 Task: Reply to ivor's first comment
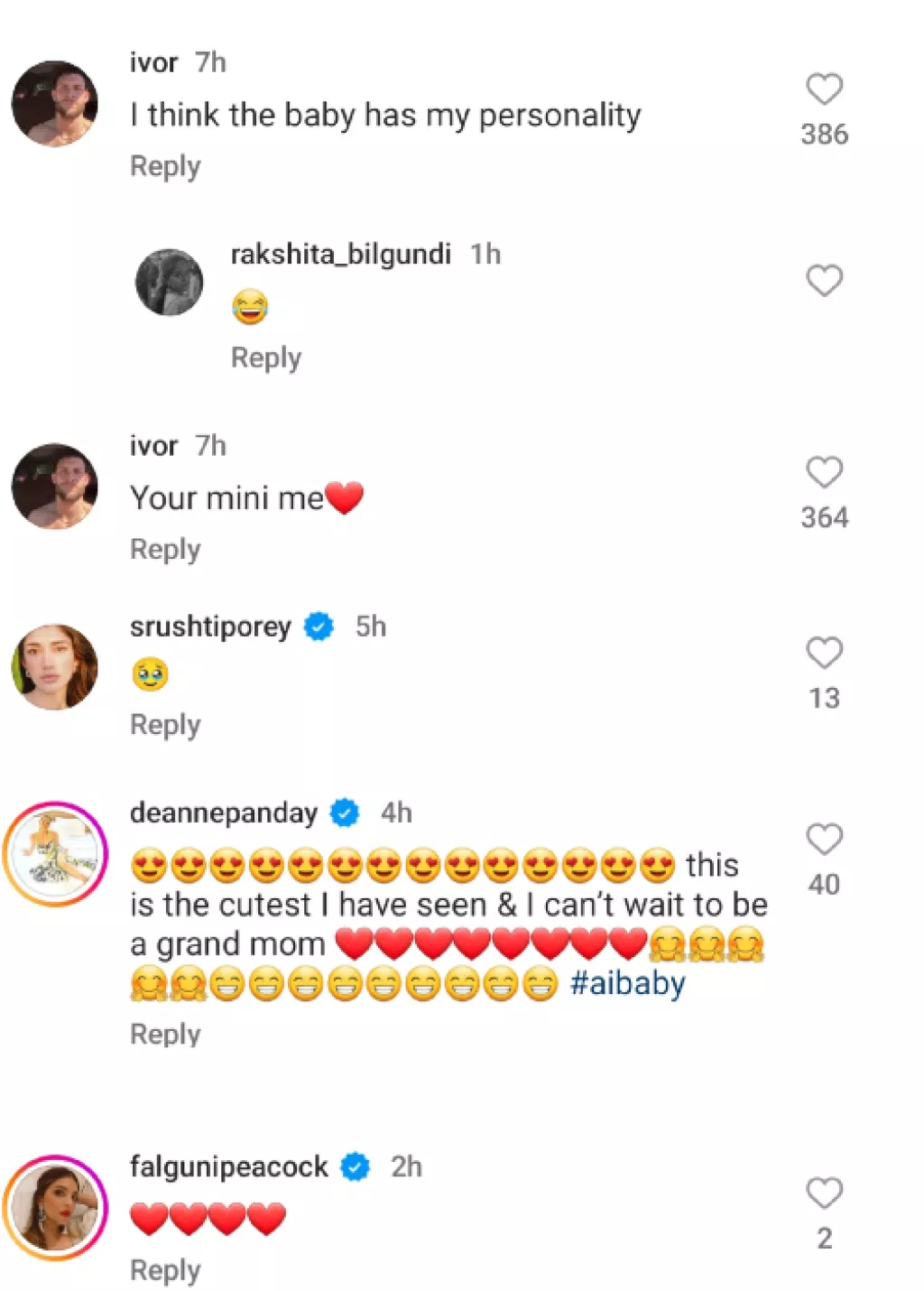[x=165, y=165]
